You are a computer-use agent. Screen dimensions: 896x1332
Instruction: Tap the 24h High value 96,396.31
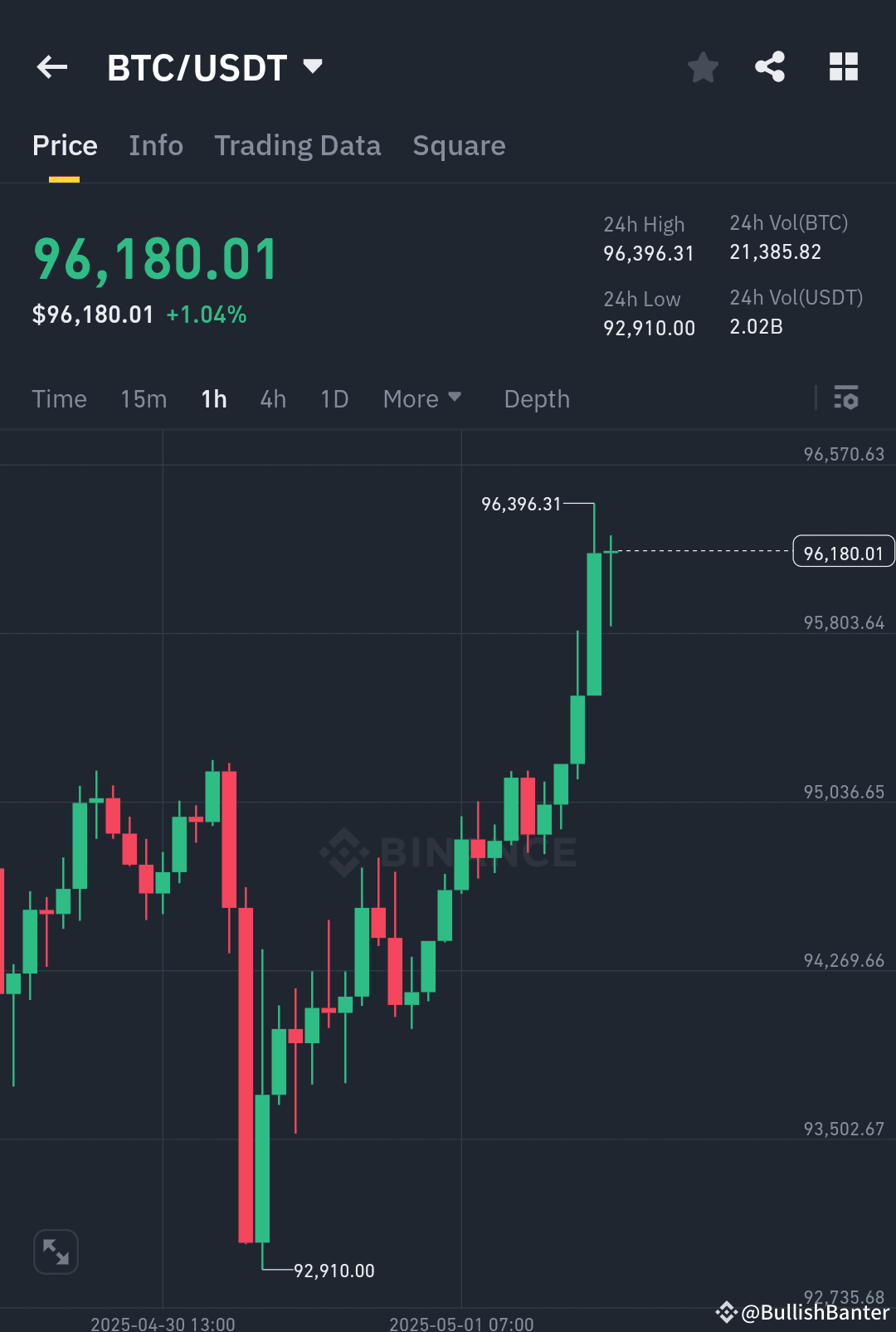[x=649, y=253]
